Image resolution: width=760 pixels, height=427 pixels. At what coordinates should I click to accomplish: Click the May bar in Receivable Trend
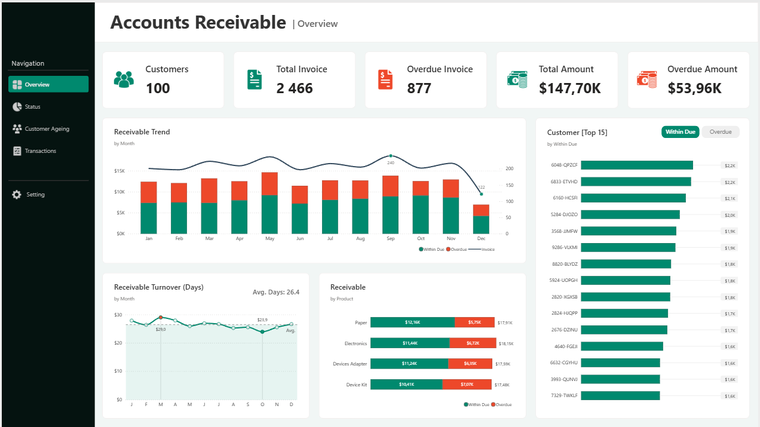point(269,205)
